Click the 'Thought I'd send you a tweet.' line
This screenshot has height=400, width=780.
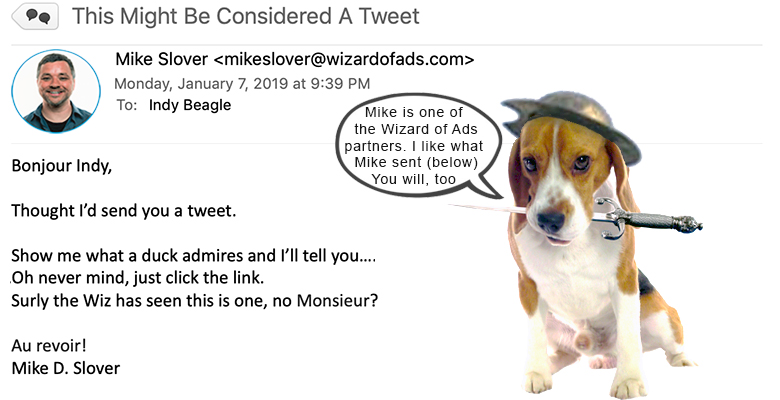tap(123, 210)
